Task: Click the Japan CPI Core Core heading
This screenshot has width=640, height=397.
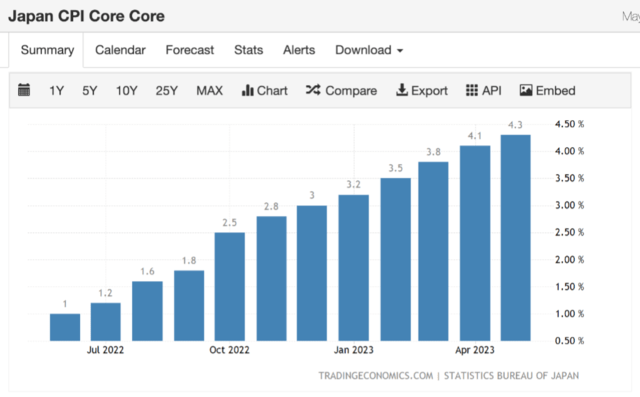Action: click(87, 16)
